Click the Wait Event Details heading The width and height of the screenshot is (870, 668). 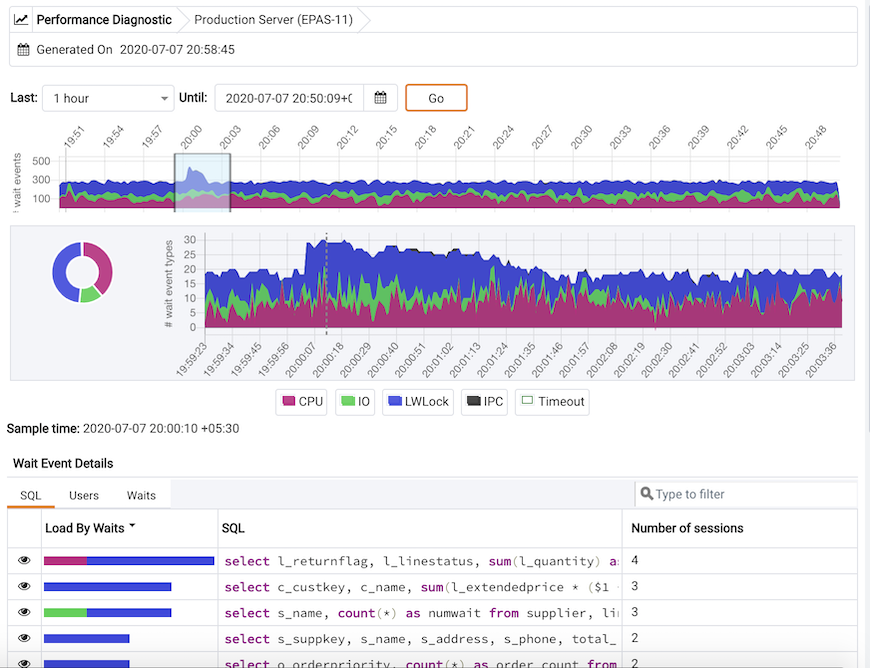tap(63, 463)
